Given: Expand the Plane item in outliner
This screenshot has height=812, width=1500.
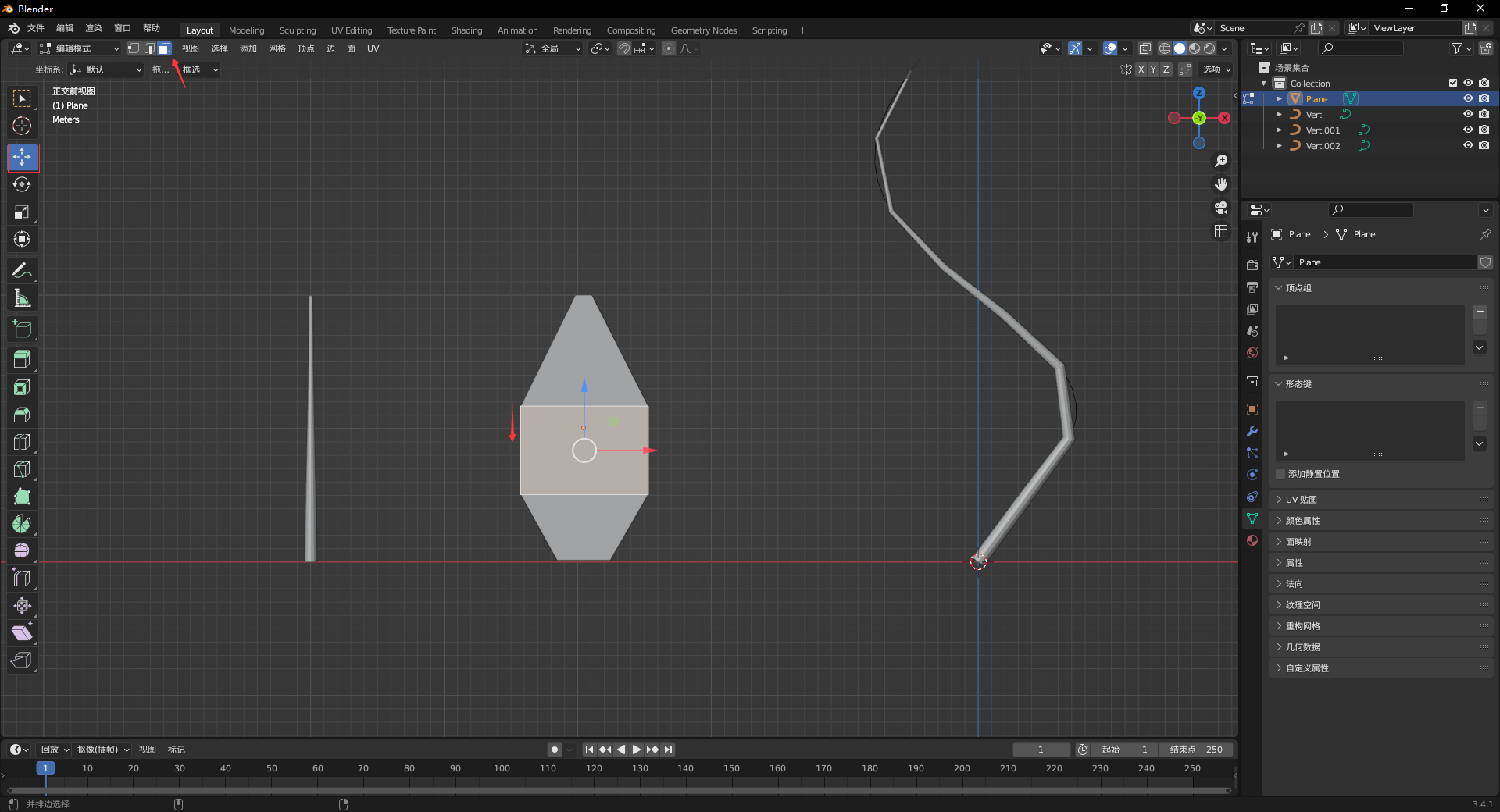Looking at the screenshot, I should [1279, 98].
